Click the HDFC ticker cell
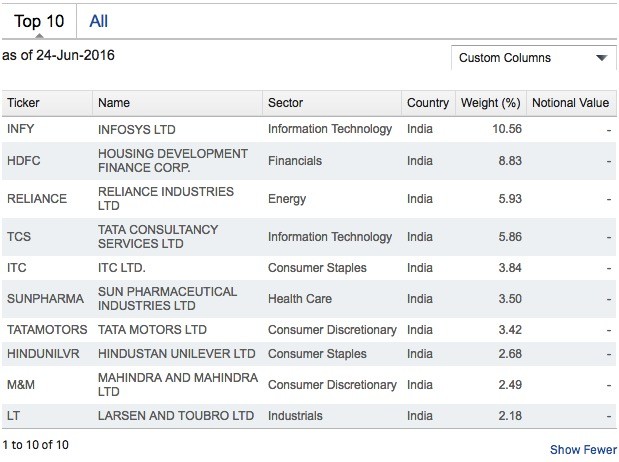Screen dimensions: 619x462 click(24, 160)
